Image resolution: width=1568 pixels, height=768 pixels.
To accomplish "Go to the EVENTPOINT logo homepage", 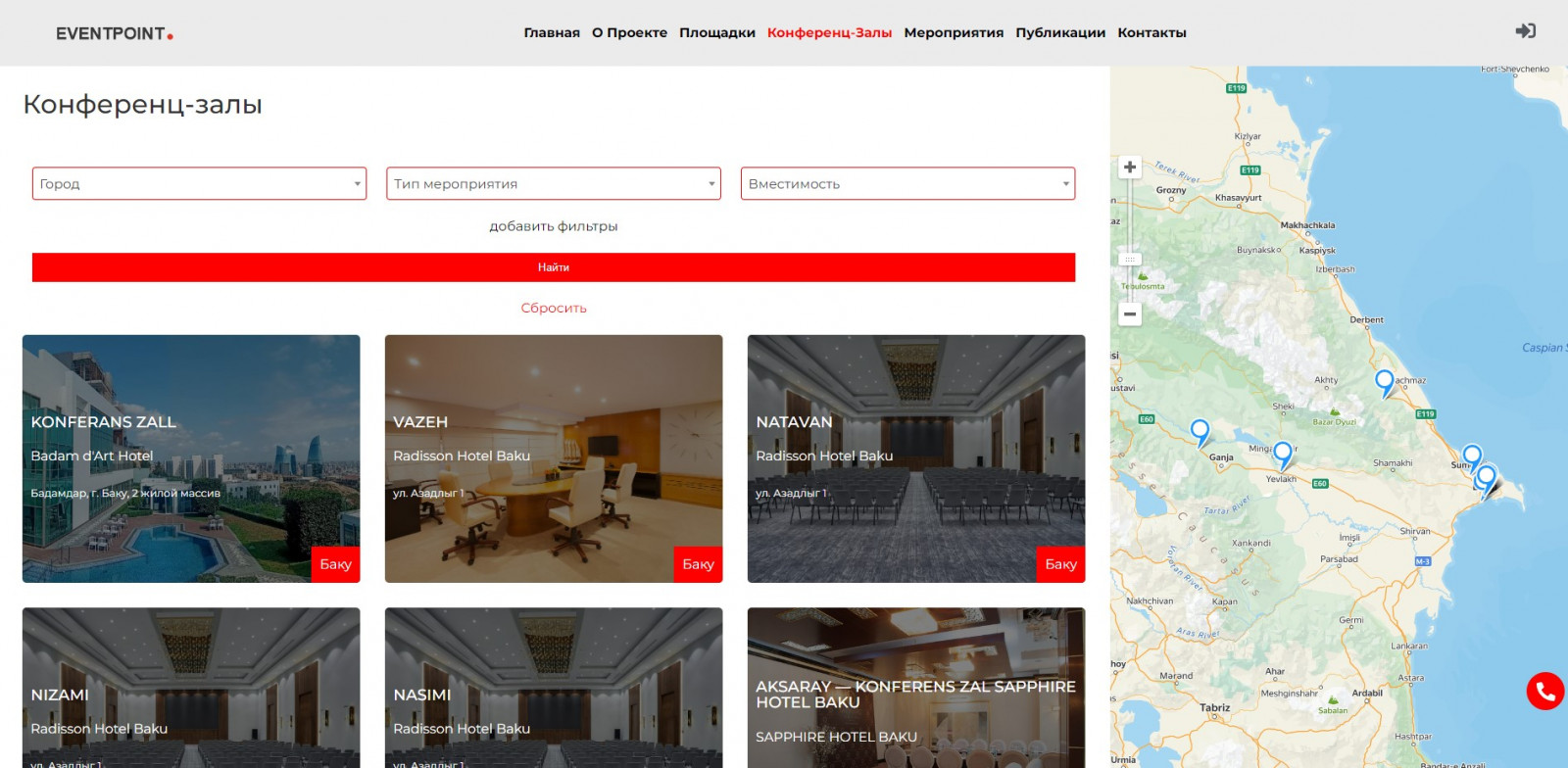I will (115, 33).
